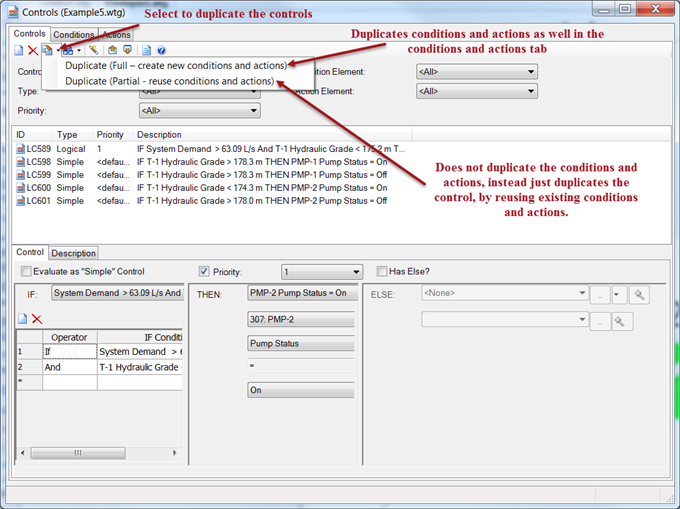Screen dimensions: 680x509
Task: Click the horizontal scrollbar thumb in IF table
Action: pos(78,453)
